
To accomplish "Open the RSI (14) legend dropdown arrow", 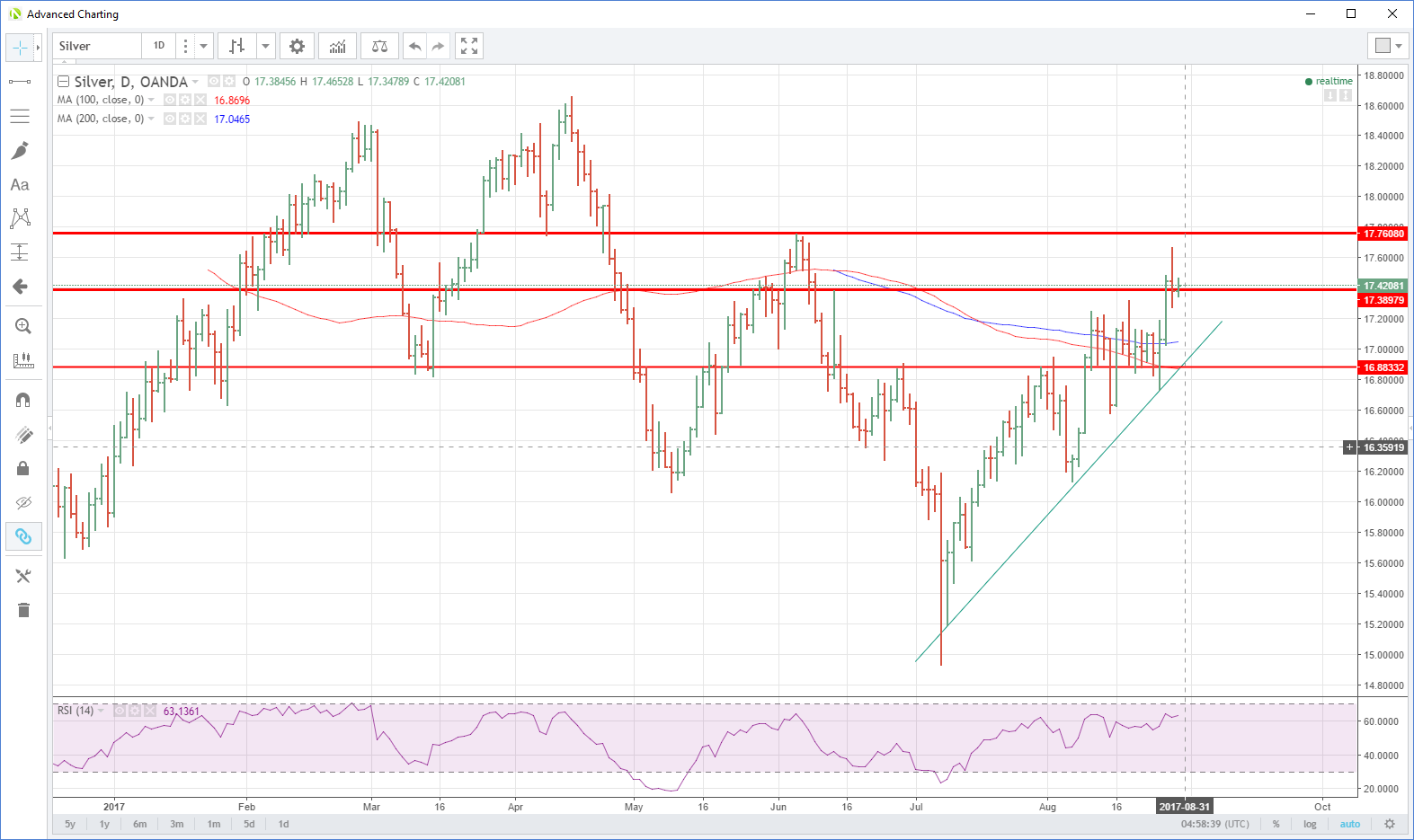I will 101,711.
